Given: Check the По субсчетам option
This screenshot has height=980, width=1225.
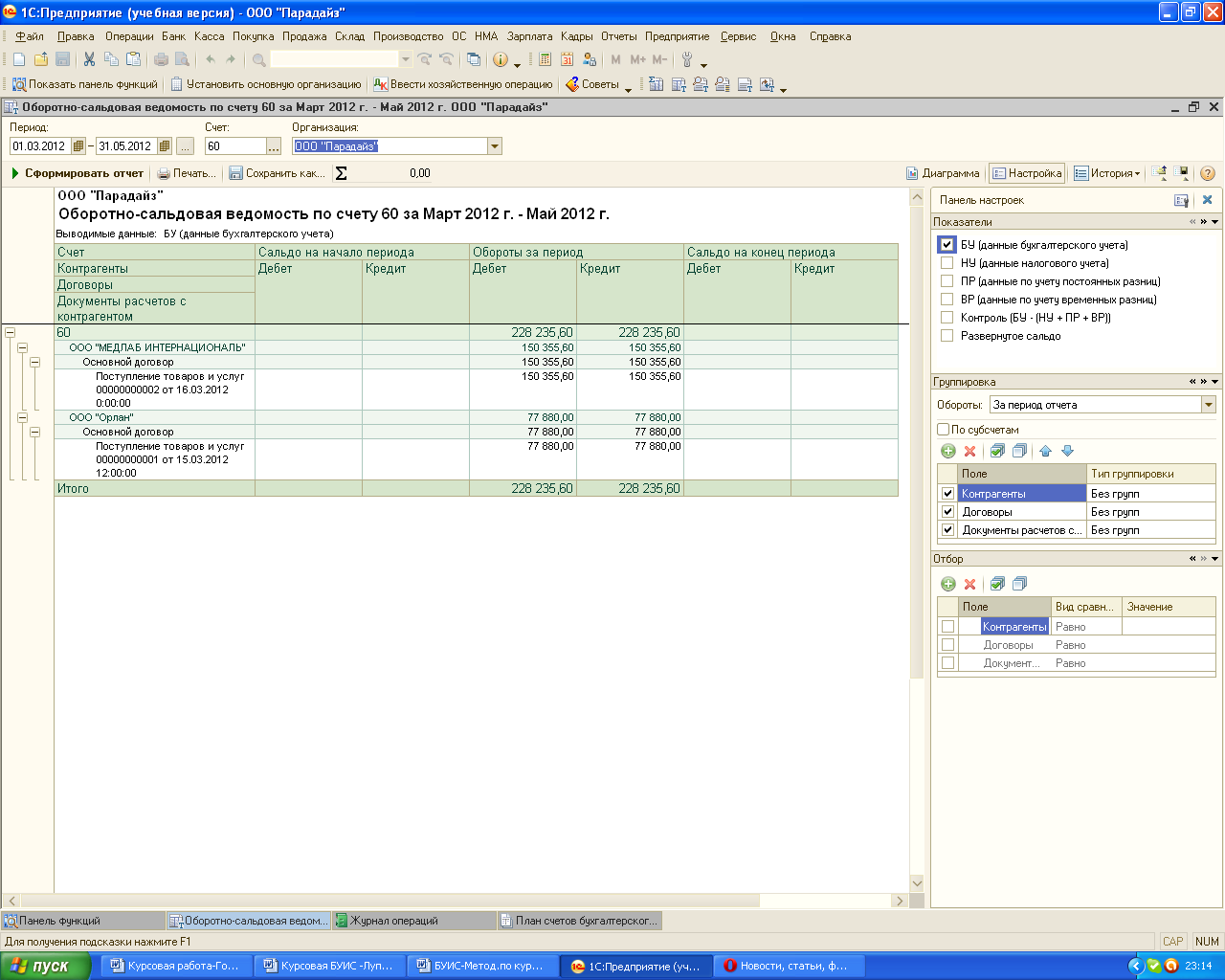Looking at the screenshot, I should click(x=944, y=430).
